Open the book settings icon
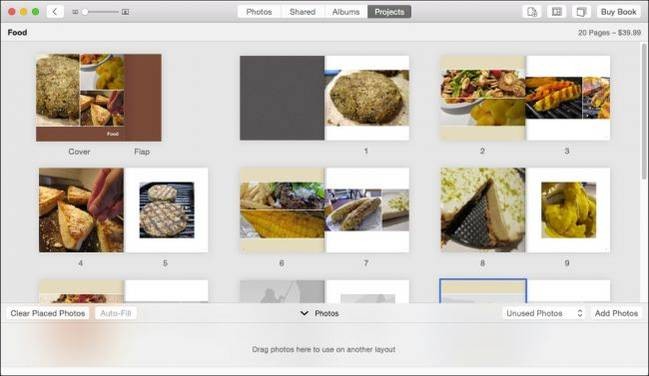 pos(581,12)
